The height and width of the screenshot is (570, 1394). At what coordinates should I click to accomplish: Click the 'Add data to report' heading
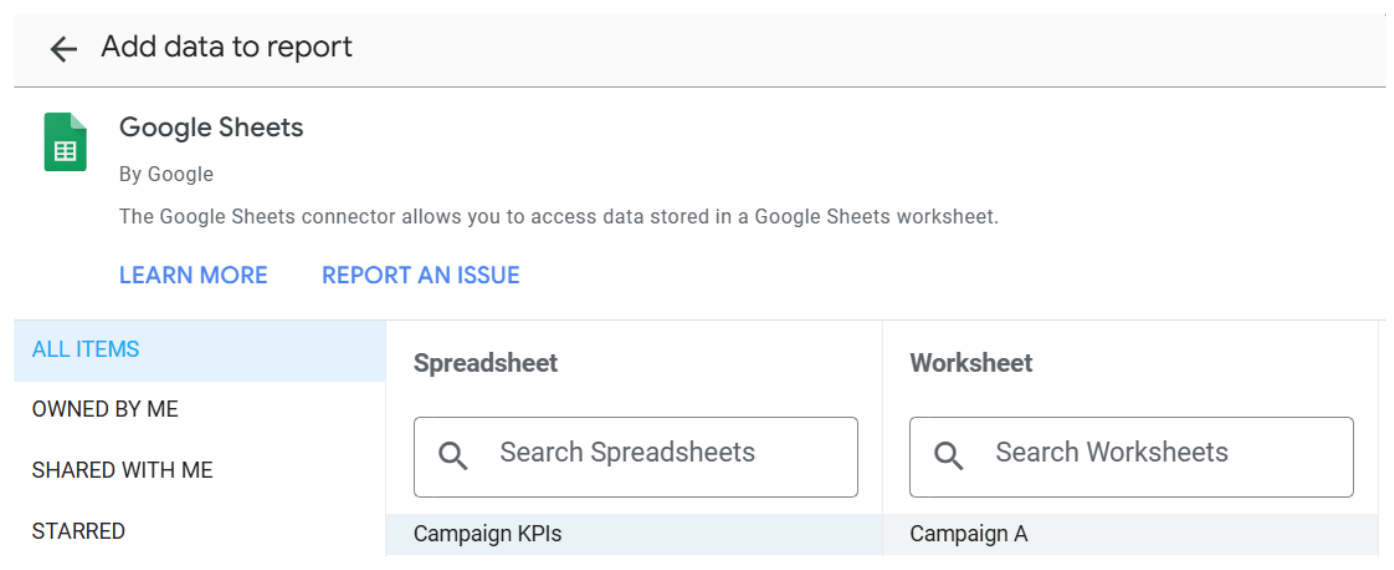pos(227,47)
